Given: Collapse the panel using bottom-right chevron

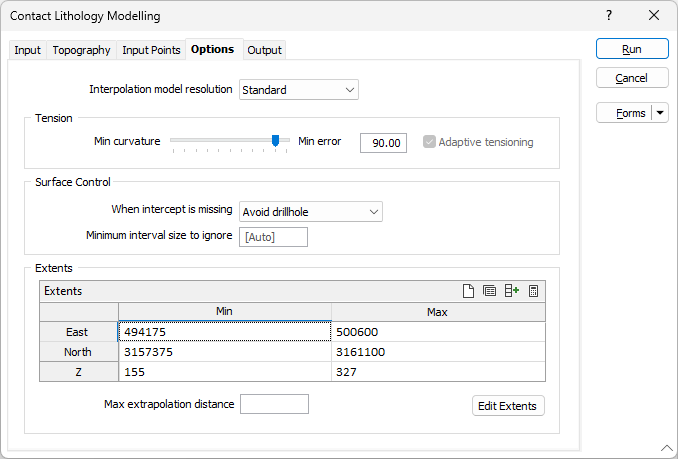Looking at the screenshot, I should 666,447.
